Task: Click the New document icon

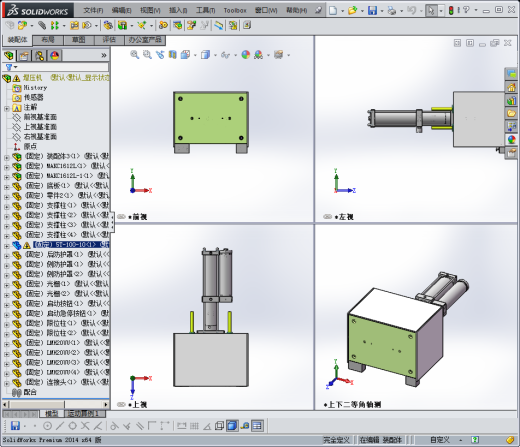Action: (x=333, y=10)
